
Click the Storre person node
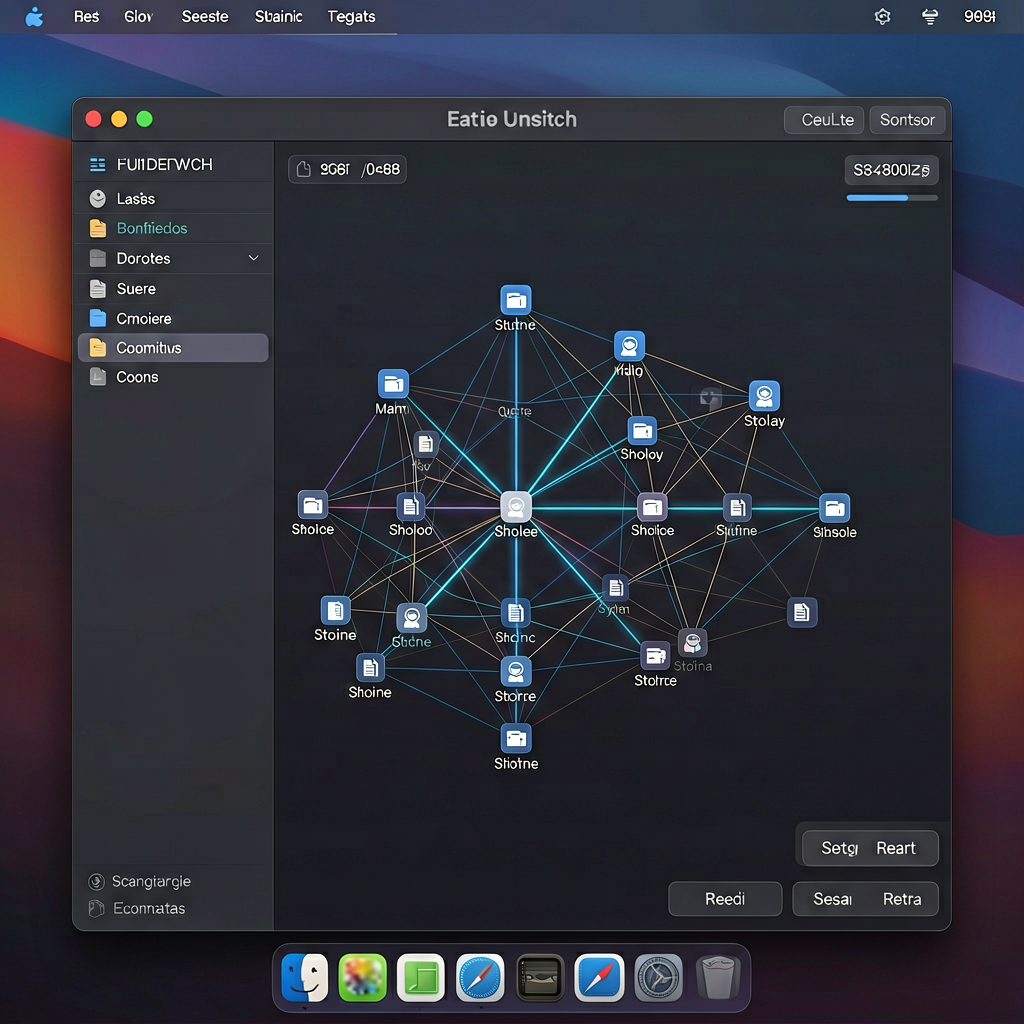516,671
